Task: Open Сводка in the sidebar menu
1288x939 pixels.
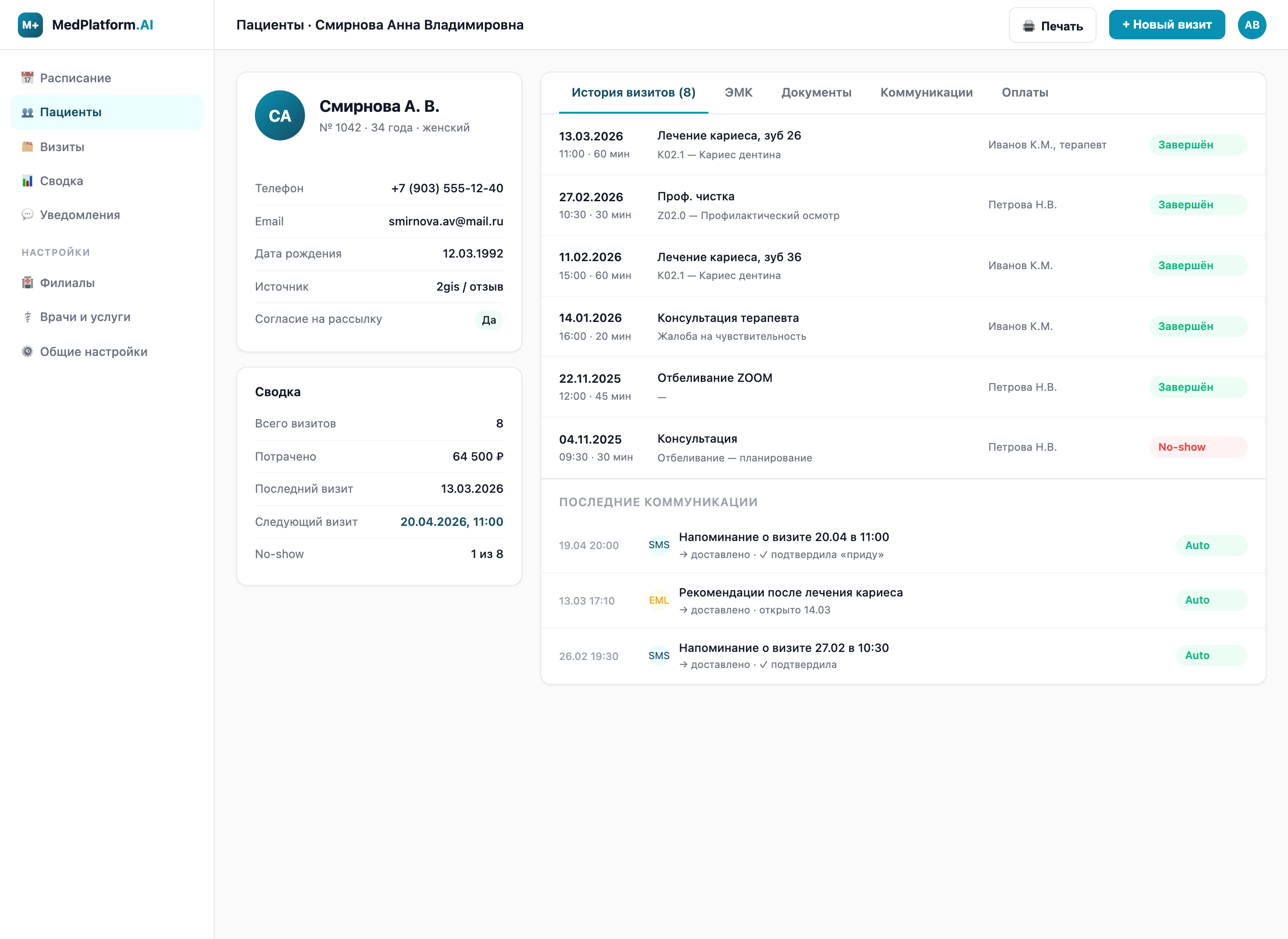Action: pos(107,181)
